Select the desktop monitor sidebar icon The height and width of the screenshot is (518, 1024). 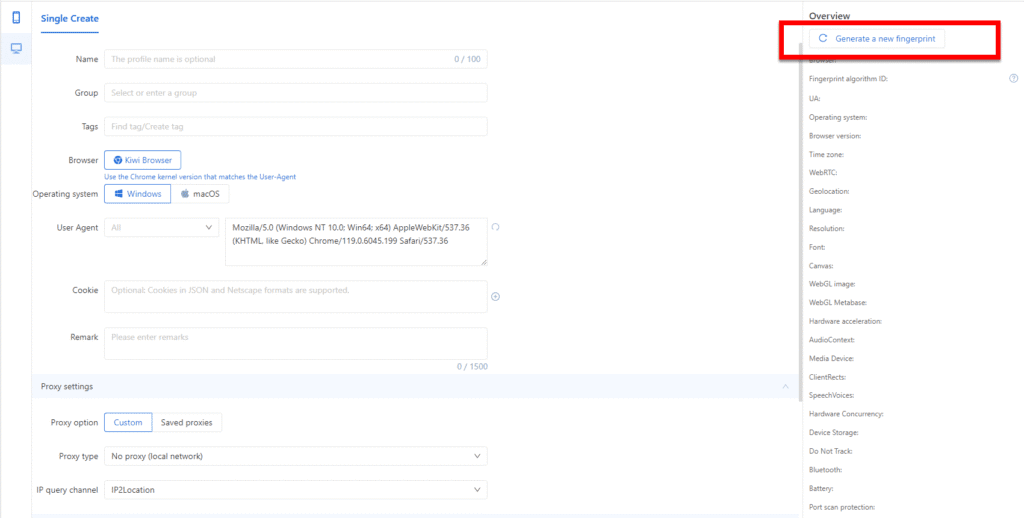(16, 48)
